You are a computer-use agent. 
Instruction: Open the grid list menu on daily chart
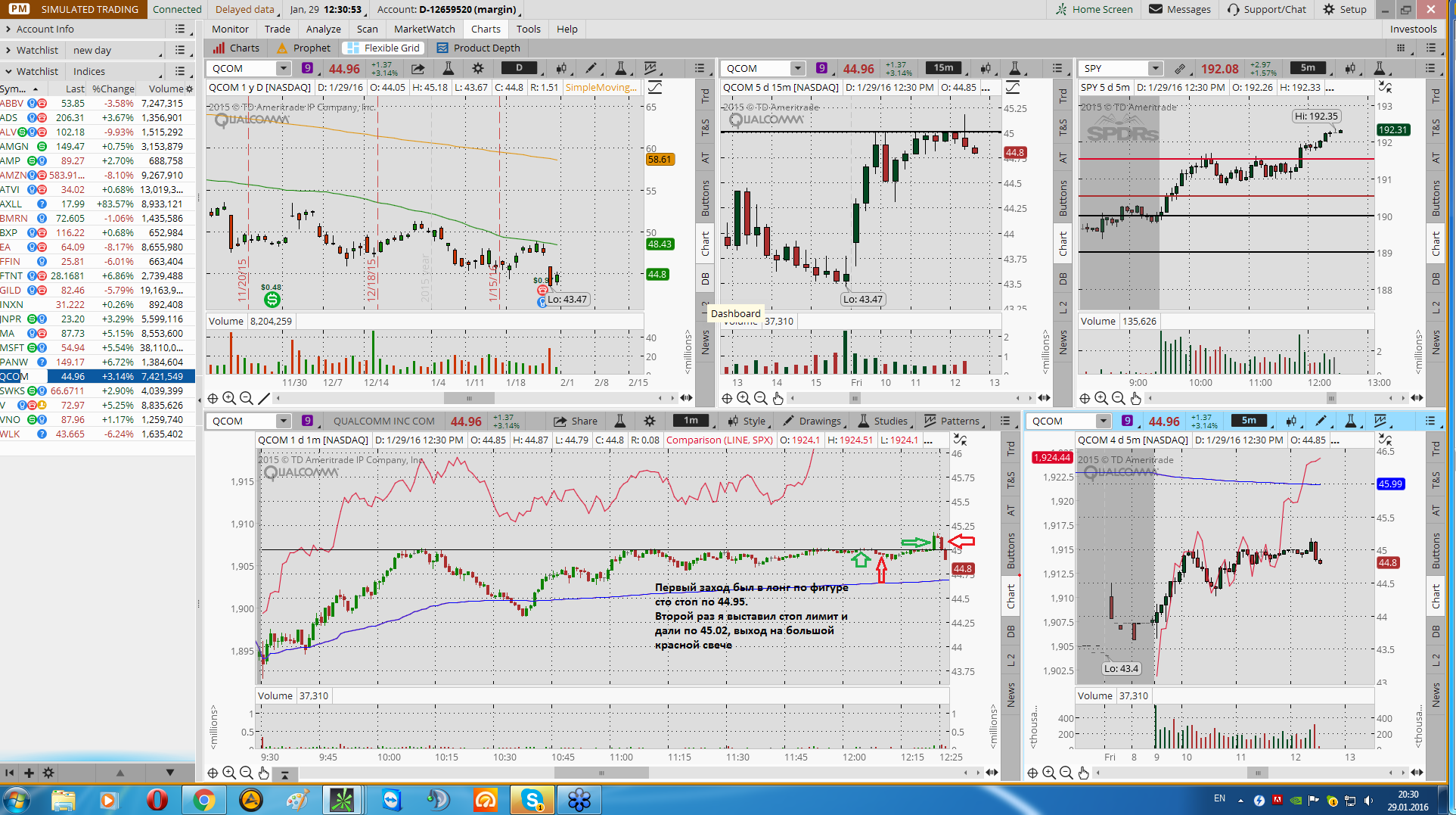[699, 68]
